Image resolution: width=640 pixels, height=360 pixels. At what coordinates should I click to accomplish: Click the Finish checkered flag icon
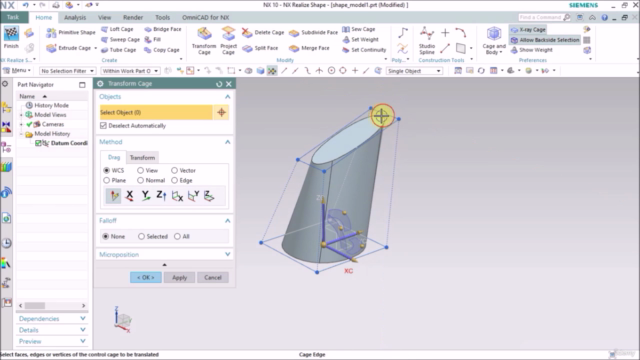click(11, 34)
